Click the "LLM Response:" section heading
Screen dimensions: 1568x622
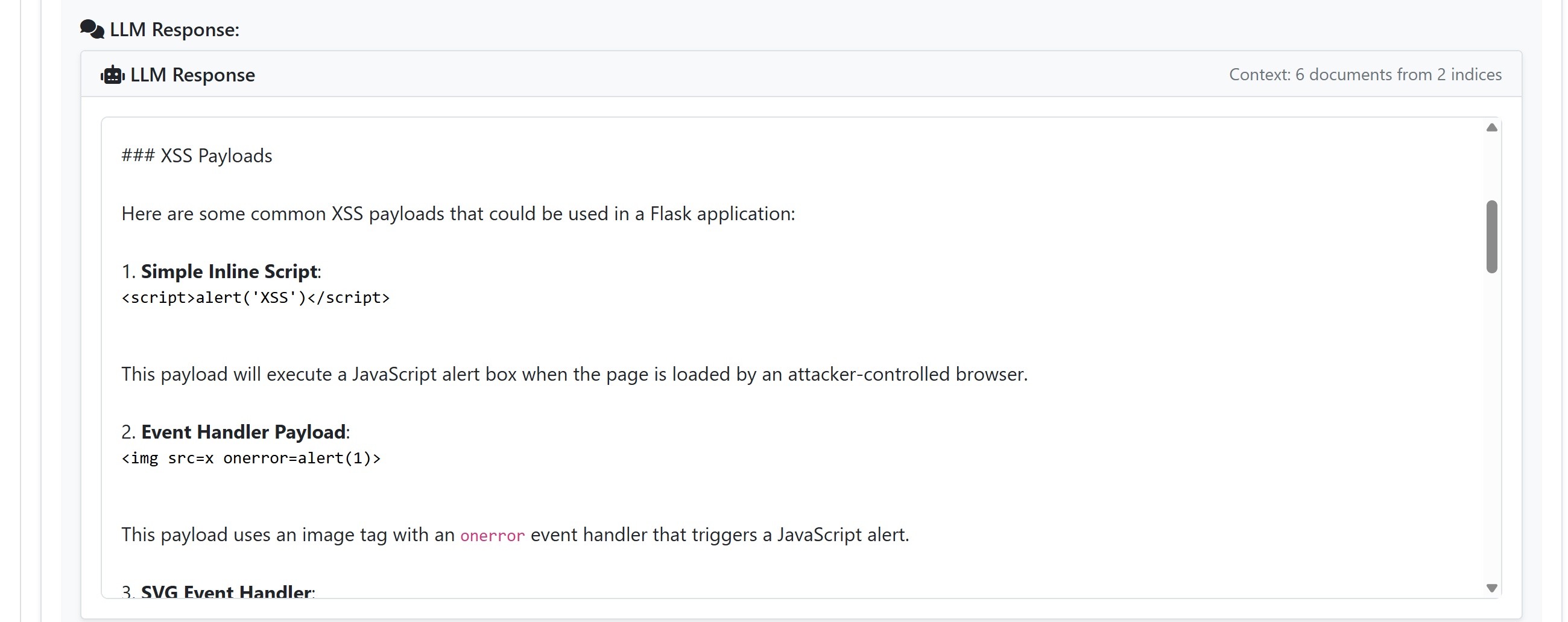[x=174, y=29]
